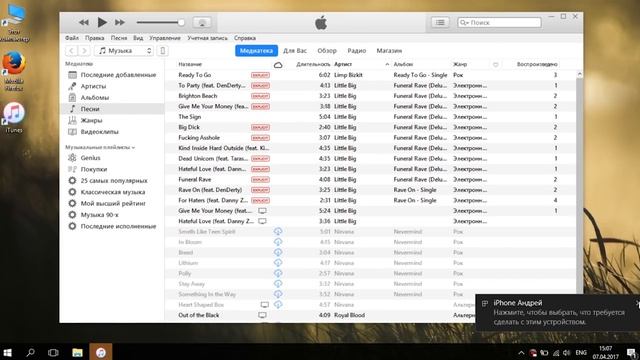
Task: Start playback with the Play button
Action: 102,22
